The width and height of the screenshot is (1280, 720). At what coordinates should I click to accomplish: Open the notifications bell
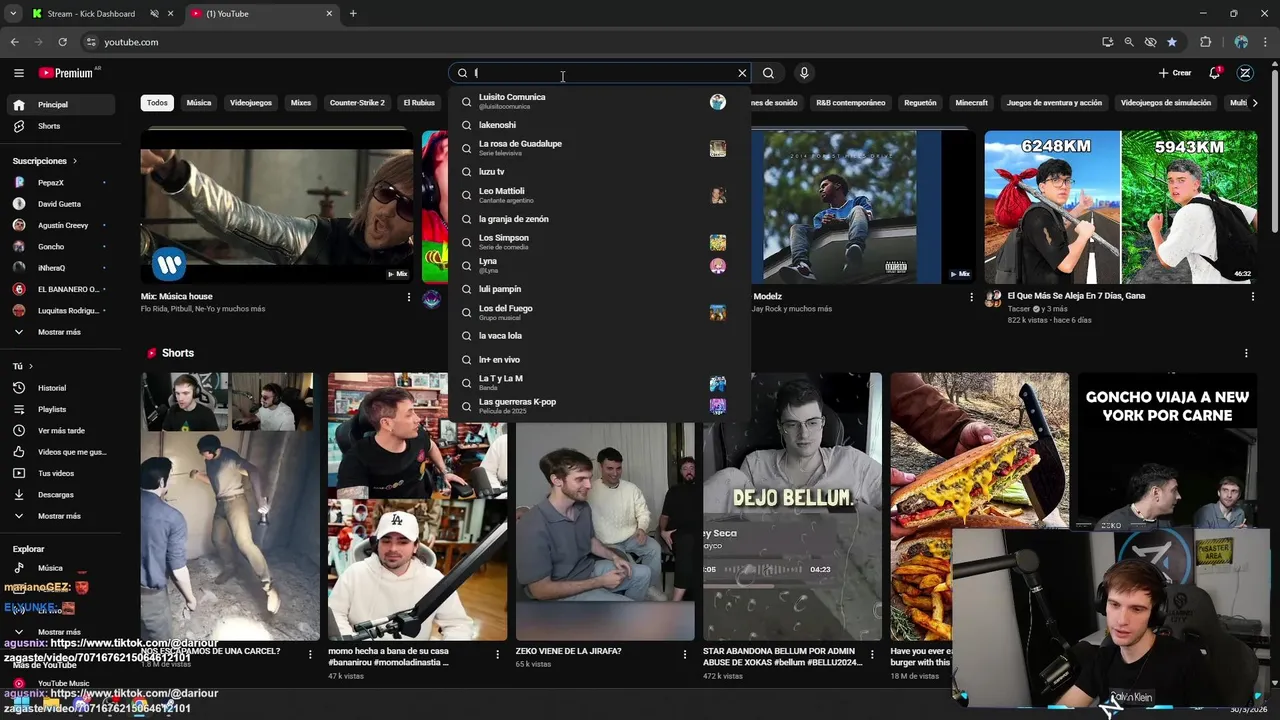coord(1215,73)
